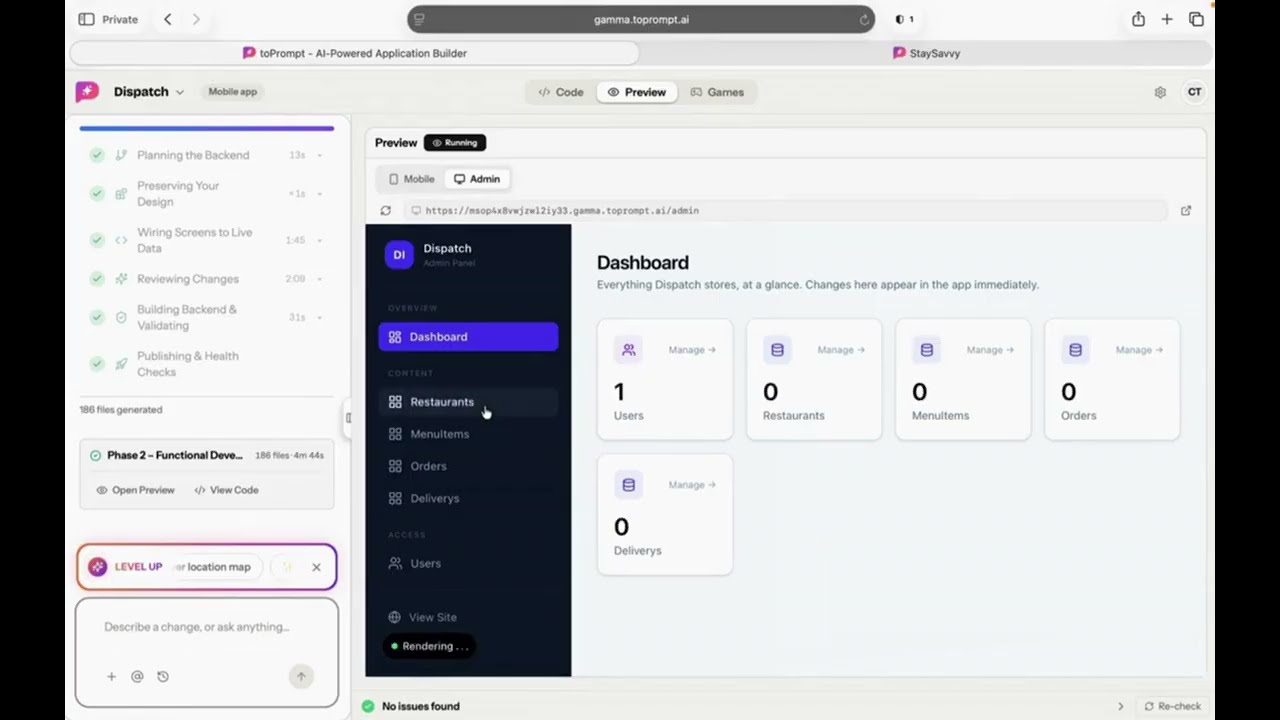
Task: Switch to the Code tab
Action: 561,92
